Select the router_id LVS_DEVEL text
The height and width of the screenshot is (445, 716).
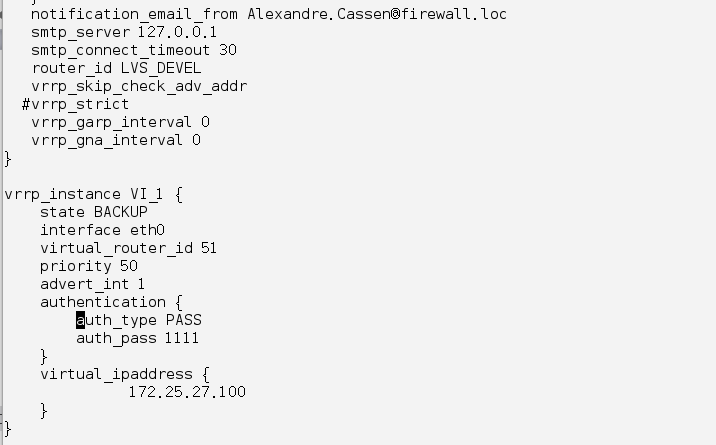pyautogui.click(x=116, y=68)
